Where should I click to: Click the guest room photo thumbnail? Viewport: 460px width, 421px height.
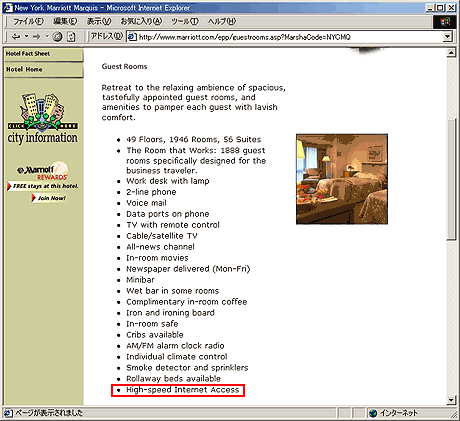(342, 179)
